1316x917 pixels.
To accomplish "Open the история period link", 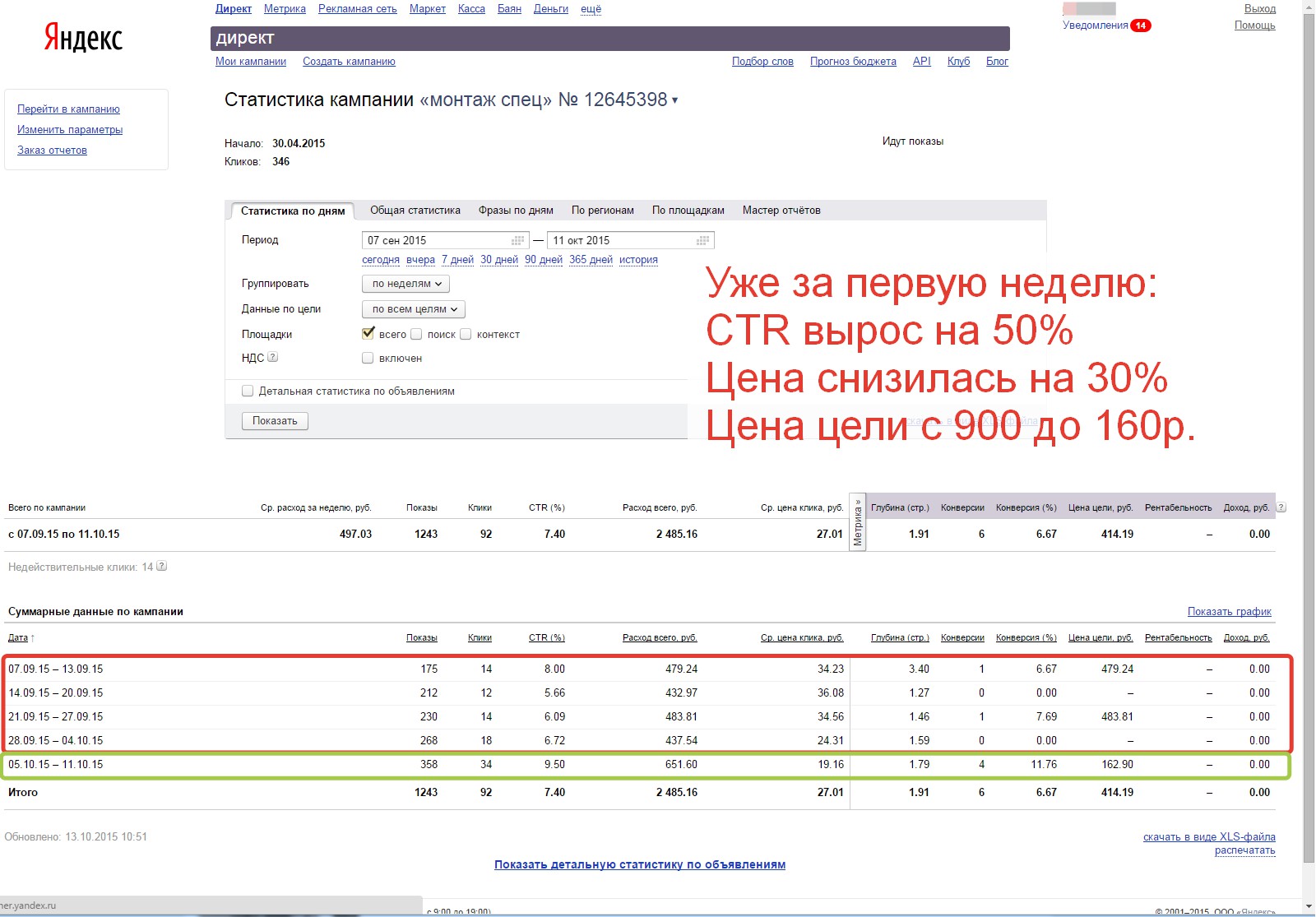I will [638, 260].
